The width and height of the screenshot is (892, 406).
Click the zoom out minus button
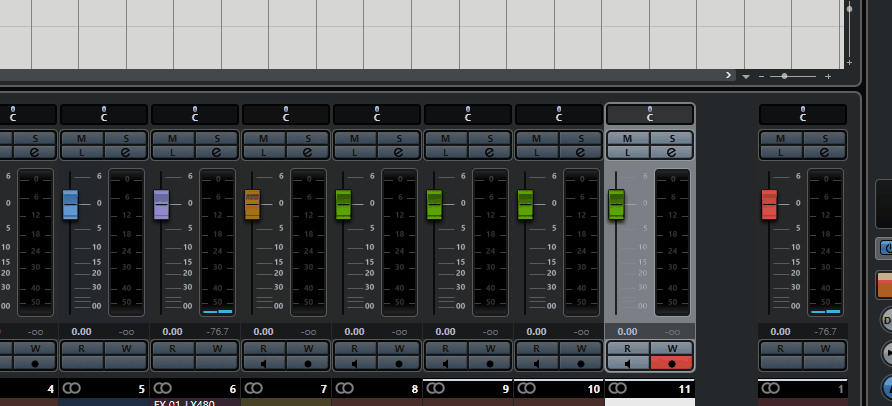tap(762, 76)
